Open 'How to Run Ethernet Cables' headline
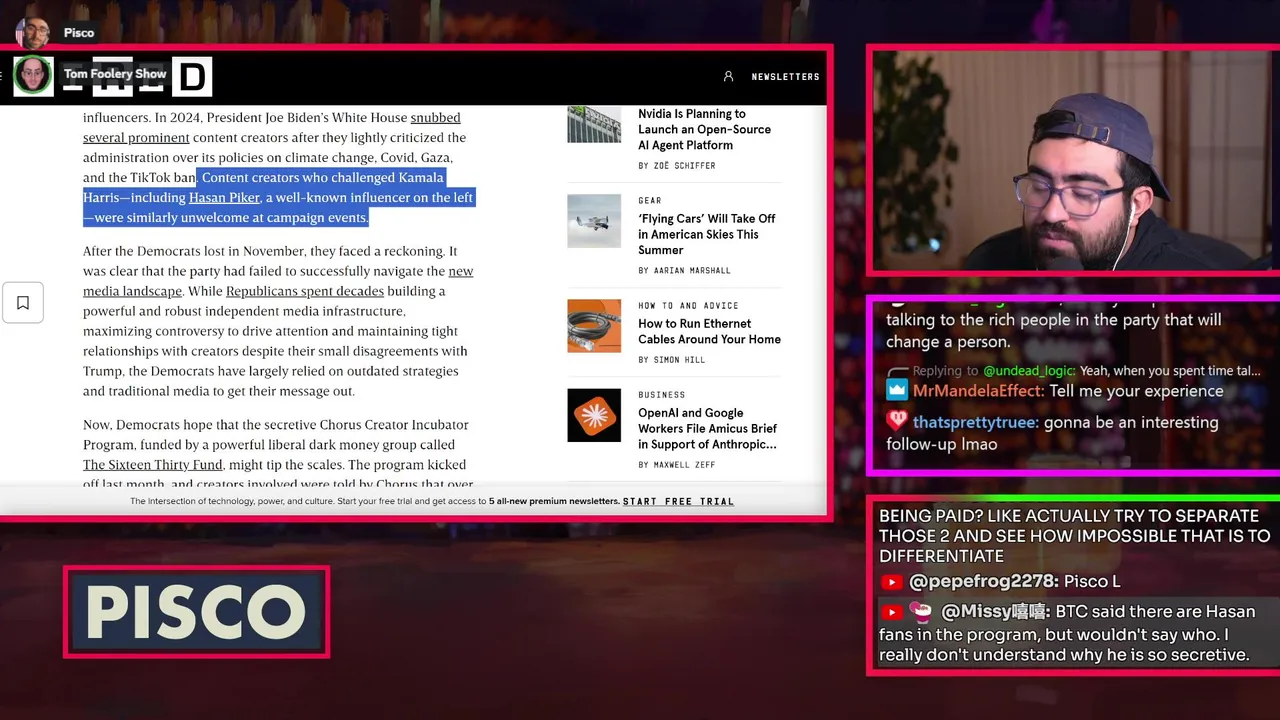Screen dimensions: 1280x720 coord(709,331)
